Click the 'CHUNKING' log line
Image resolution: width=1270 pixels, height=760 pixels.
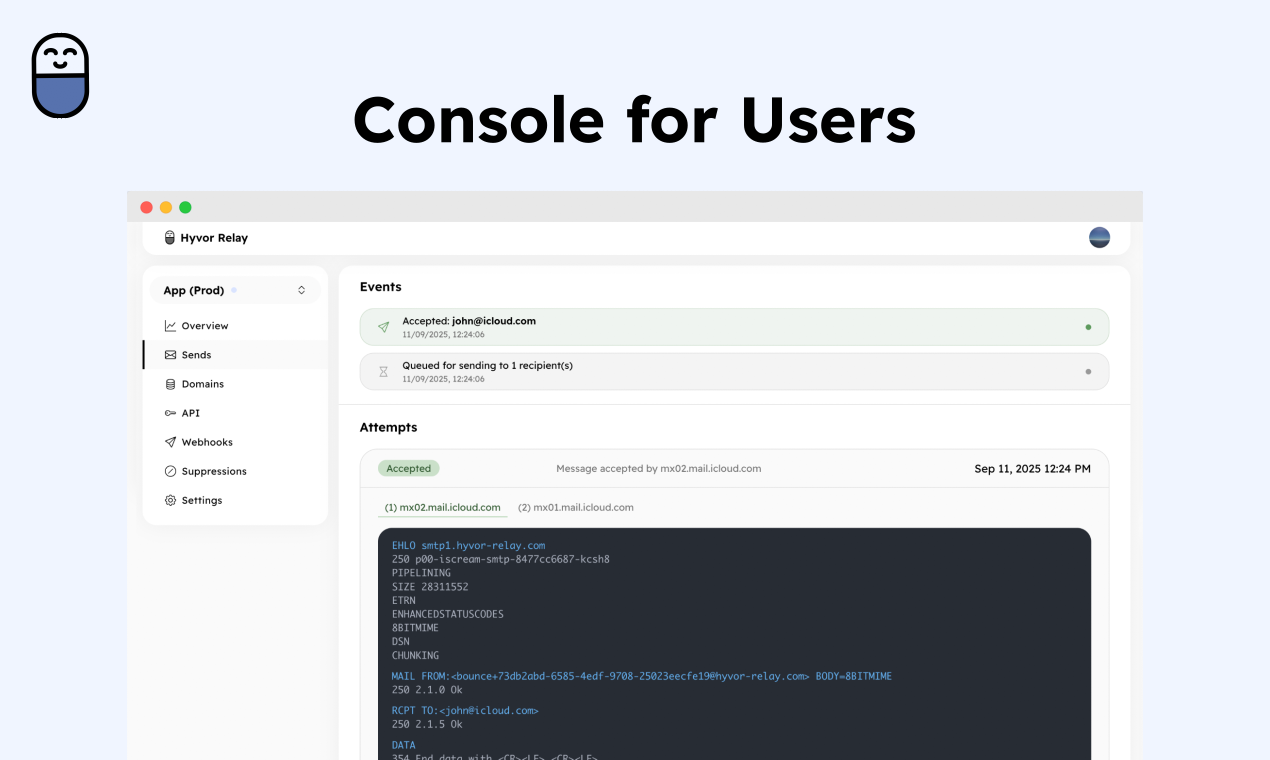pyautogui.click(x=415, y=655)
